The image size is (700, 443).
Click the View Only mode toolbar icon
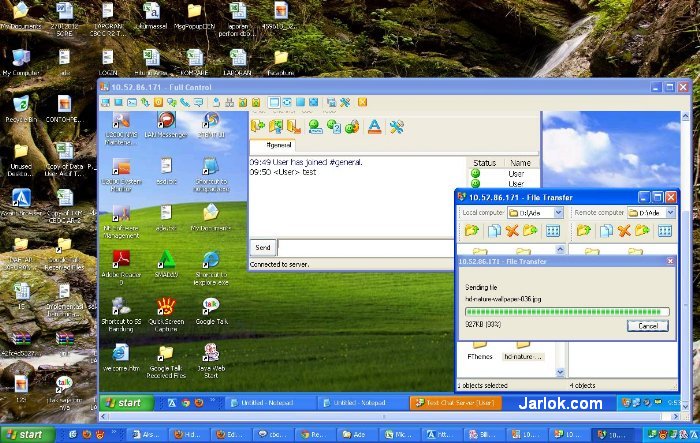pyautogui.click(x=119, y=103)
